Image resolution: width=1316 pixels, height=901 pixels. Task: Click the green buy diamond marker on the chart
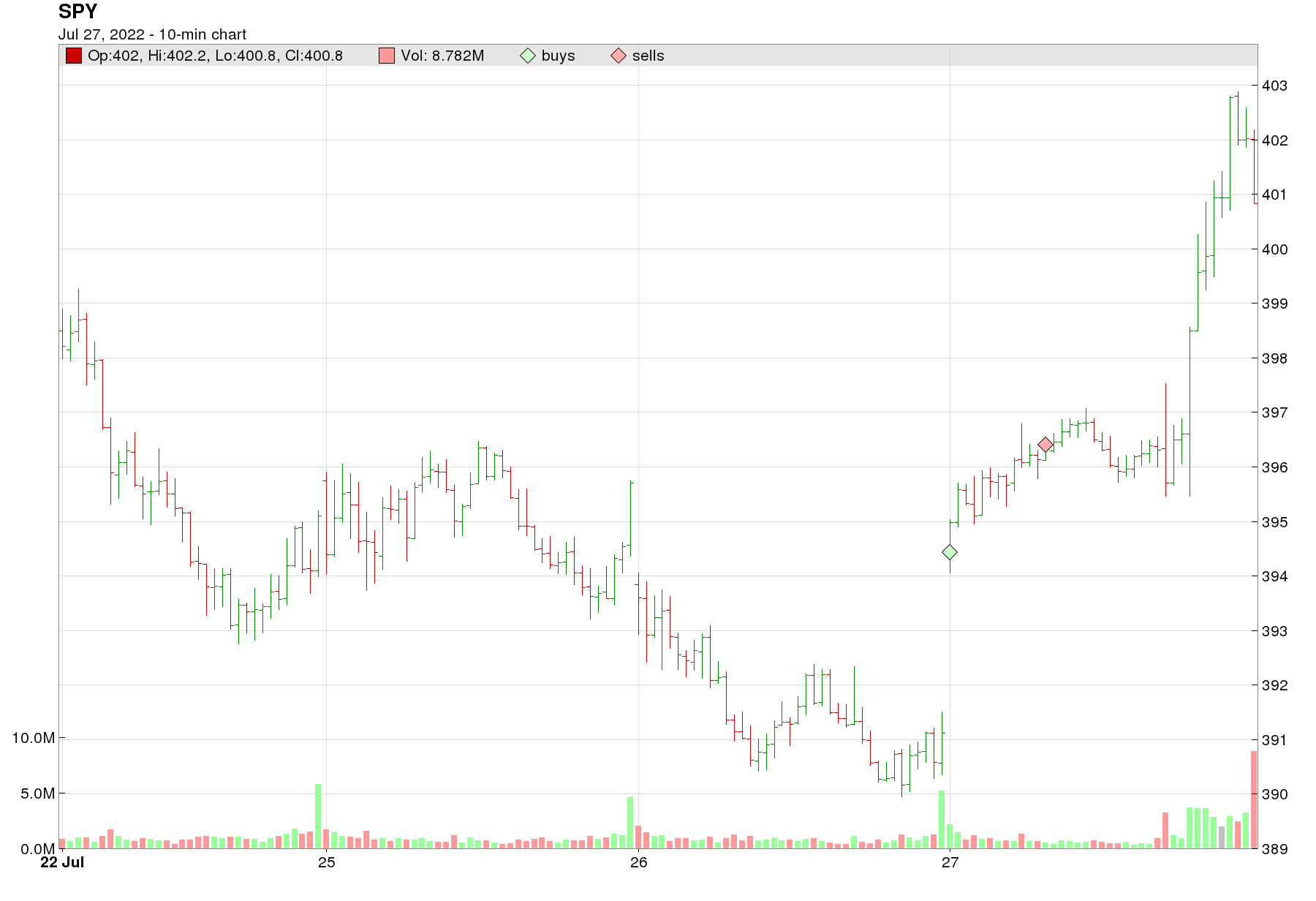pyautogui.click(x=950, y=552)
